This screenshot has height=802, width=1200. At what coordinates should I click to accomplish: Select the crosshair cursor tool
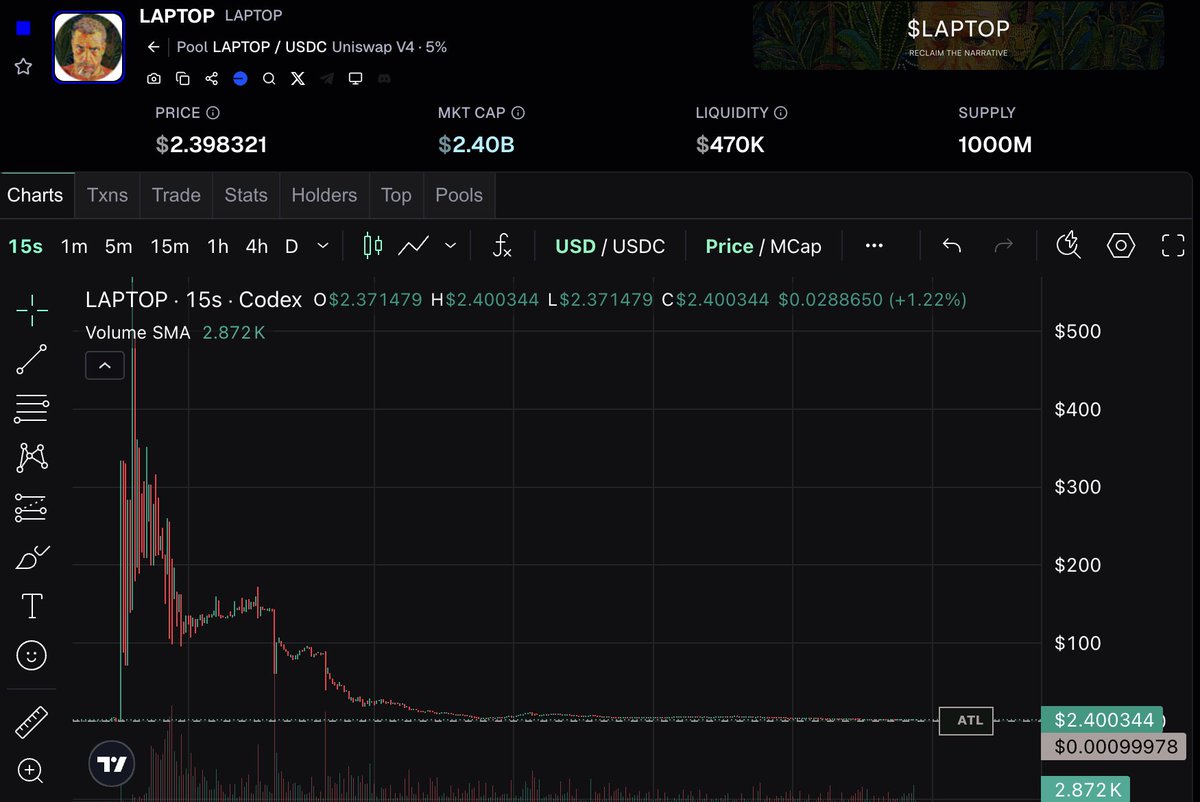[32, 310]
